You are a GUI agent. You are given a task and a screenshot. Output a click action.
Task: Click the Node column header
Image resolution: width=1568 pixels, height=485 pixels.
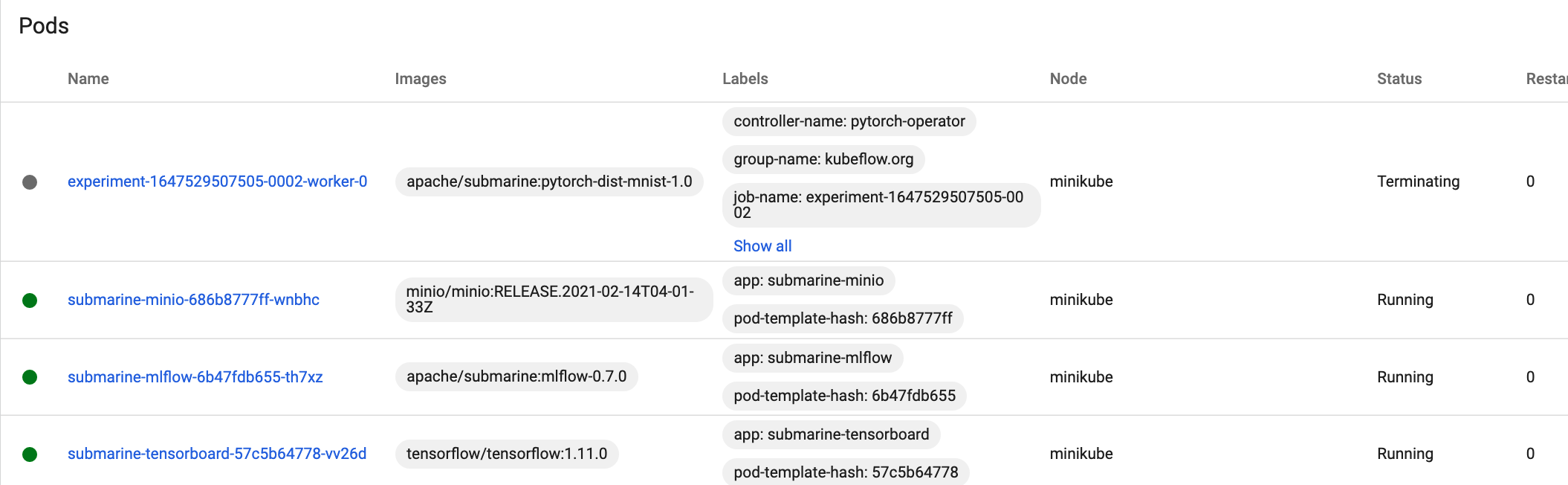point(1068,79)
